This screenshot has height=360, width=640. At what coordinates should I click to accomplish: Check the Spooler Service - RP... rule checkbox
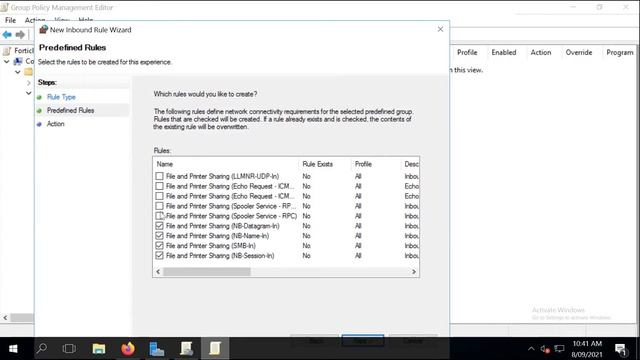159,206
